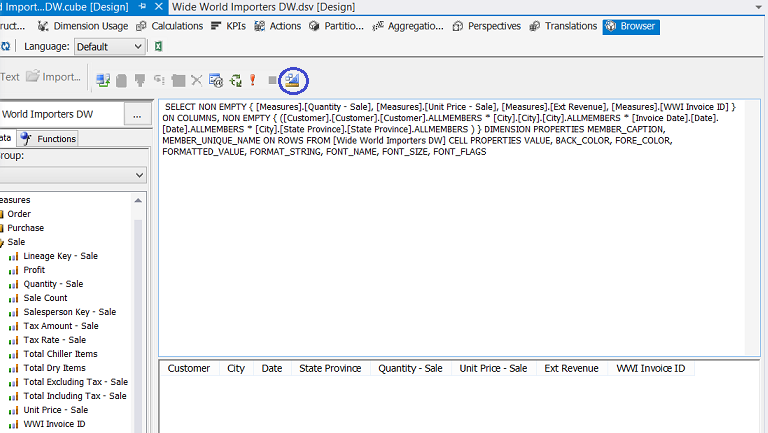Select Total Excluding Tax - Sale measure
The image size is (768, 433).
[75, 382]
